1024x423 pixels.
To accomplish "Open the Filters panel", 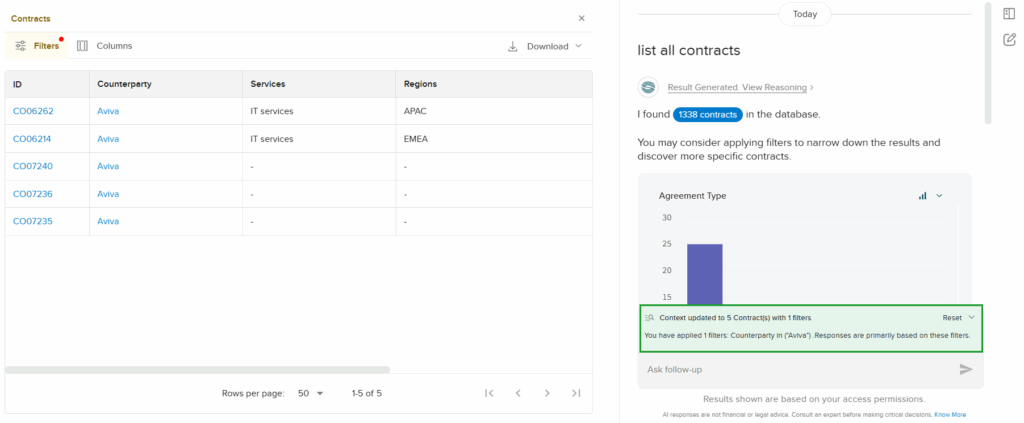I will tap(37, 46).
